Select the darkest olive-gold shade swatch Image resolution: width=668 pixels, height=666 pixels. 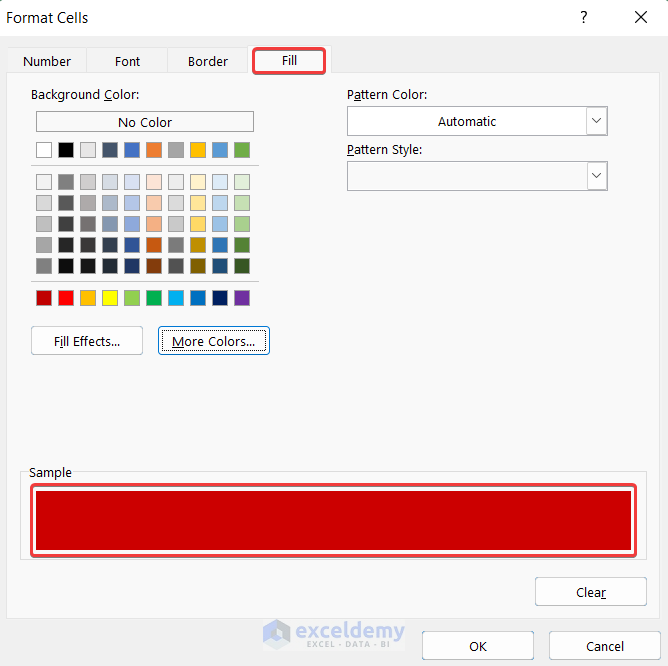198,266
